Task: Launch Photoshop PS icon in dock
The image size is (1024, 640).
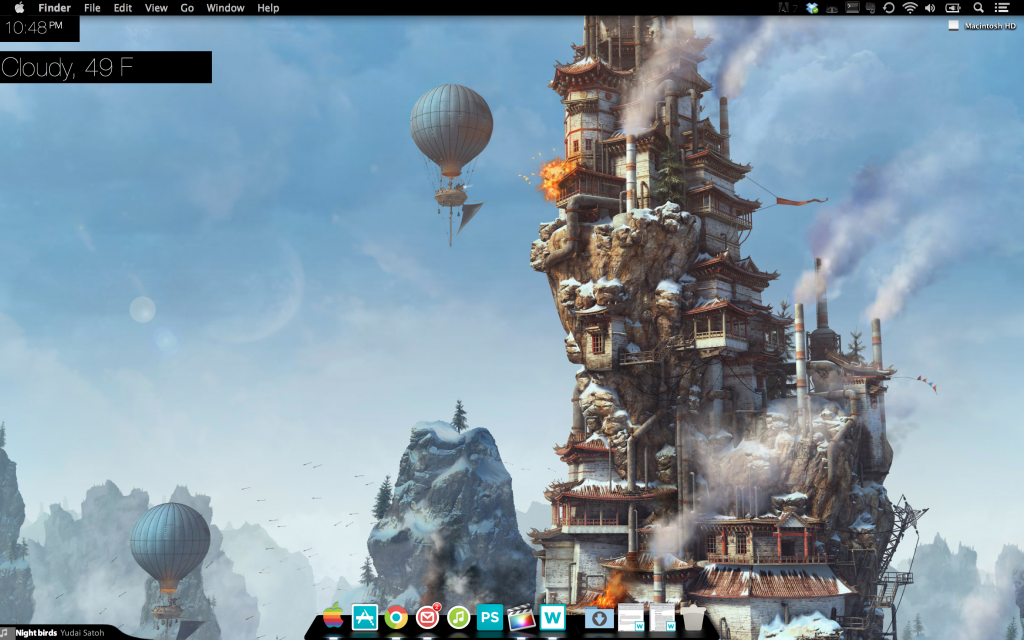Action: tap(490, 616)
